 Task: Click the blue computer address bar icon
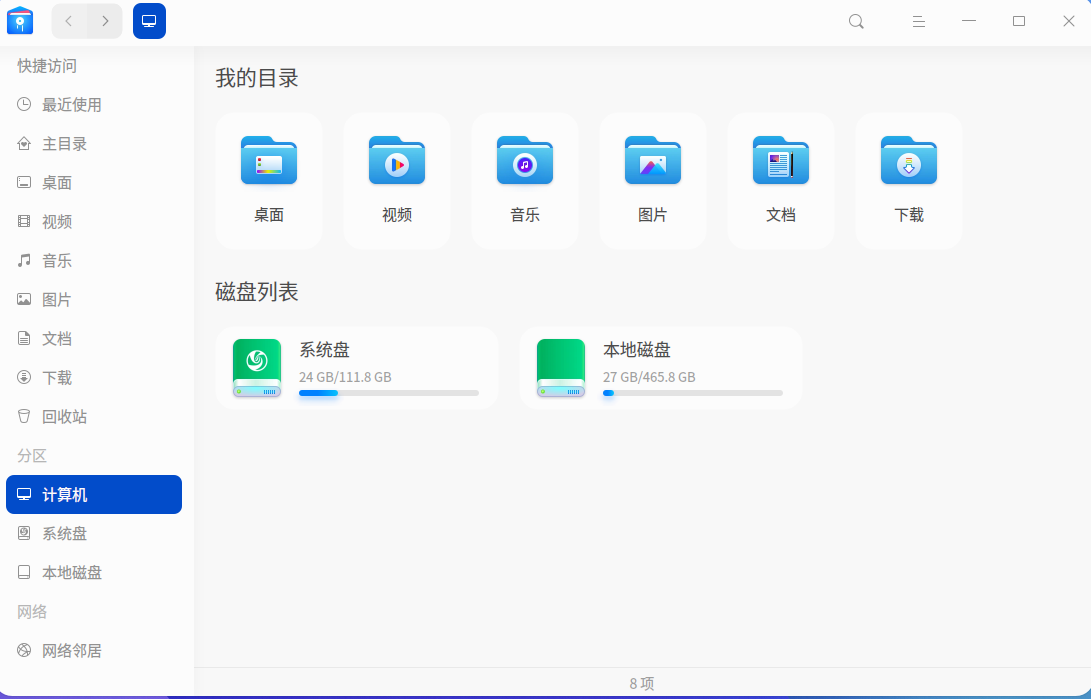[x=150, y=21]
